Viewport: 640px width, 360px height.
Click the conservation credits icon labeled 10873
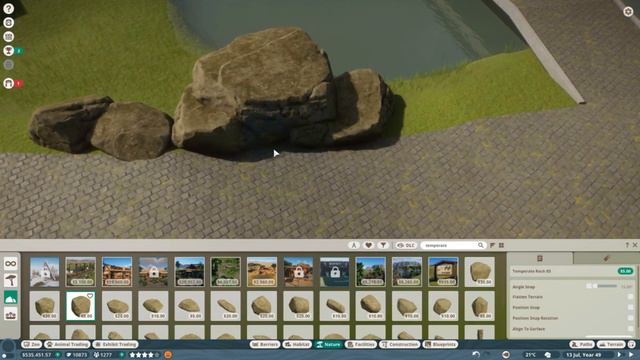point(68,355)
